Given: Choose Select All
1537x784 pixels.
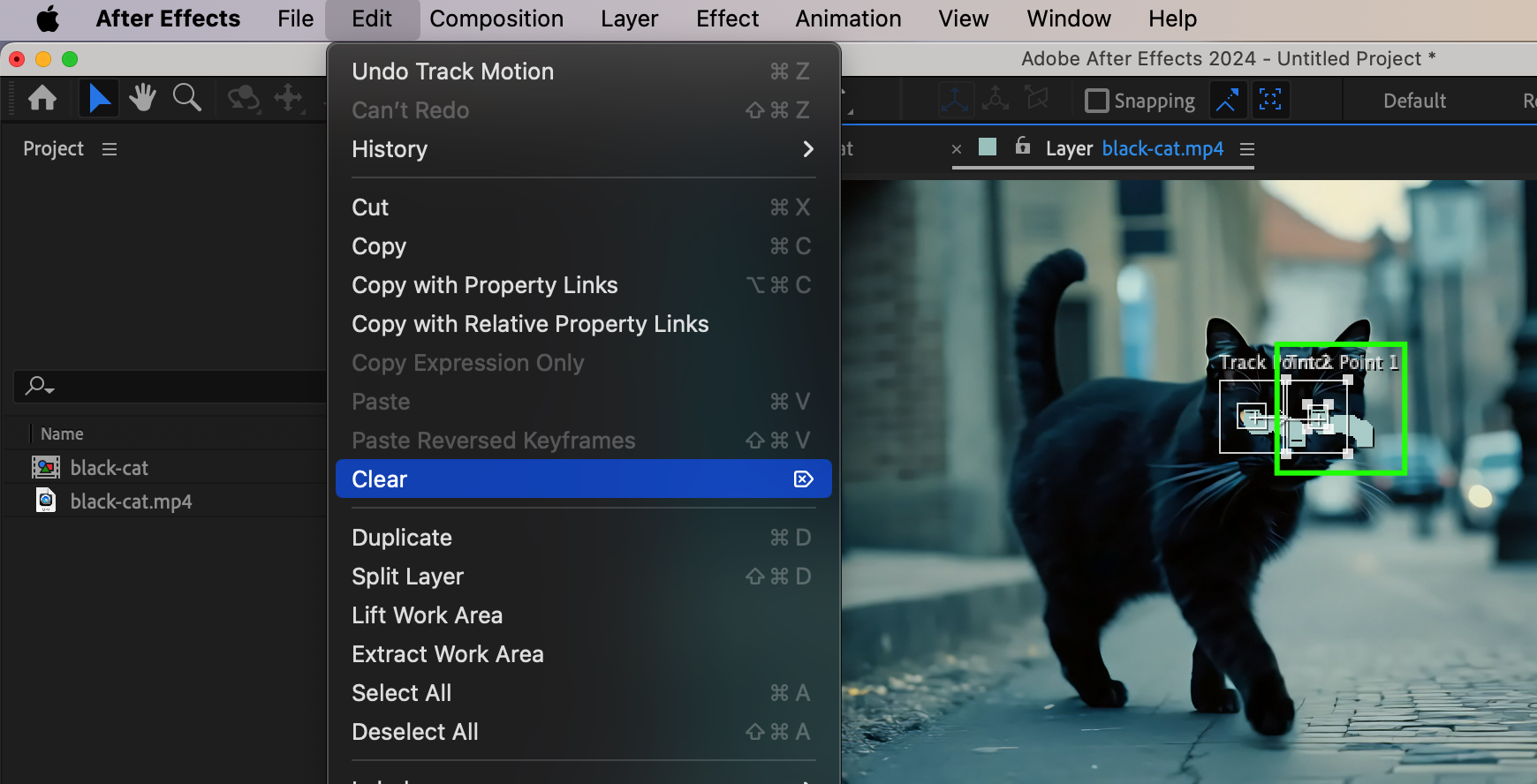Looking at the screenshot, I should coord(584,693).
